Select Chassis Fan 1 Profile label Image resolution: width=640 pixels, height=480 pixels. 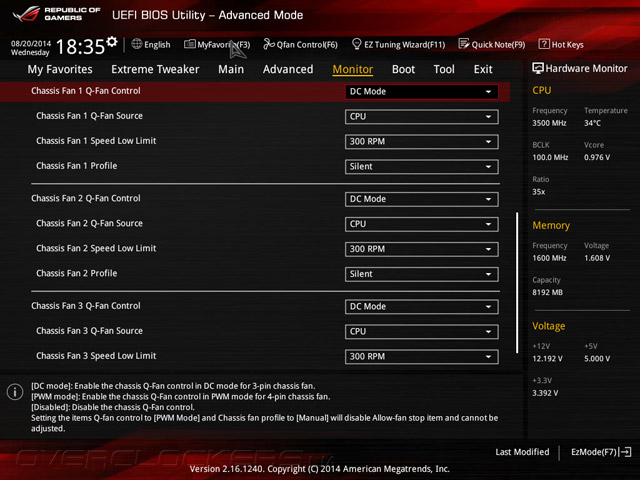click(x=76, y=166)
